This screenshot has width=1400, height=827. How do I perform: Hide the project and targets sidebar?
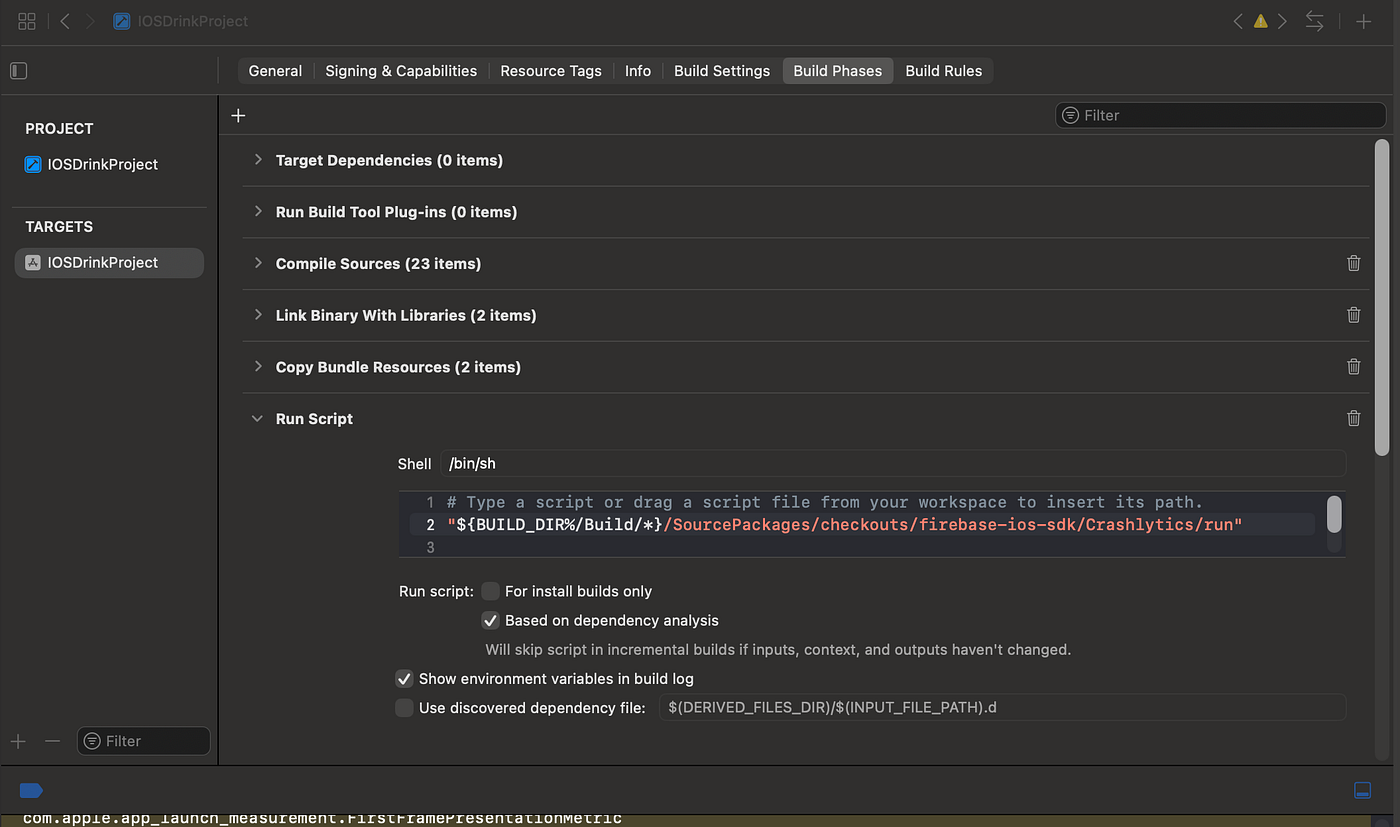[18, 71]
